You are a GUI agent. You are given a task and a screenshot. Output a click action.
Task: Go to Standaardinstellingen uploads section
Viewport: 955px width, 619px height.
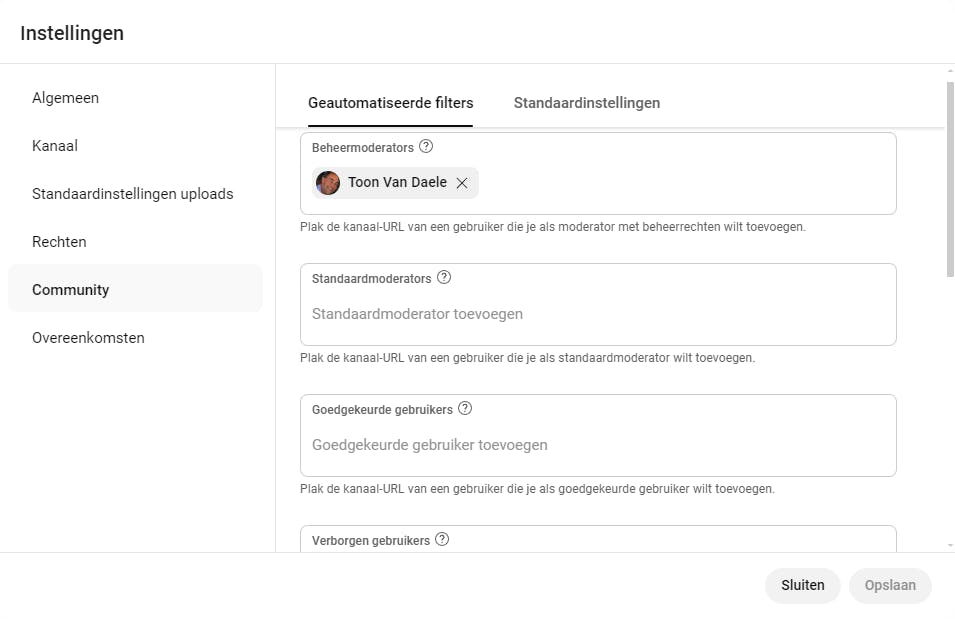[x=132, y=194]
